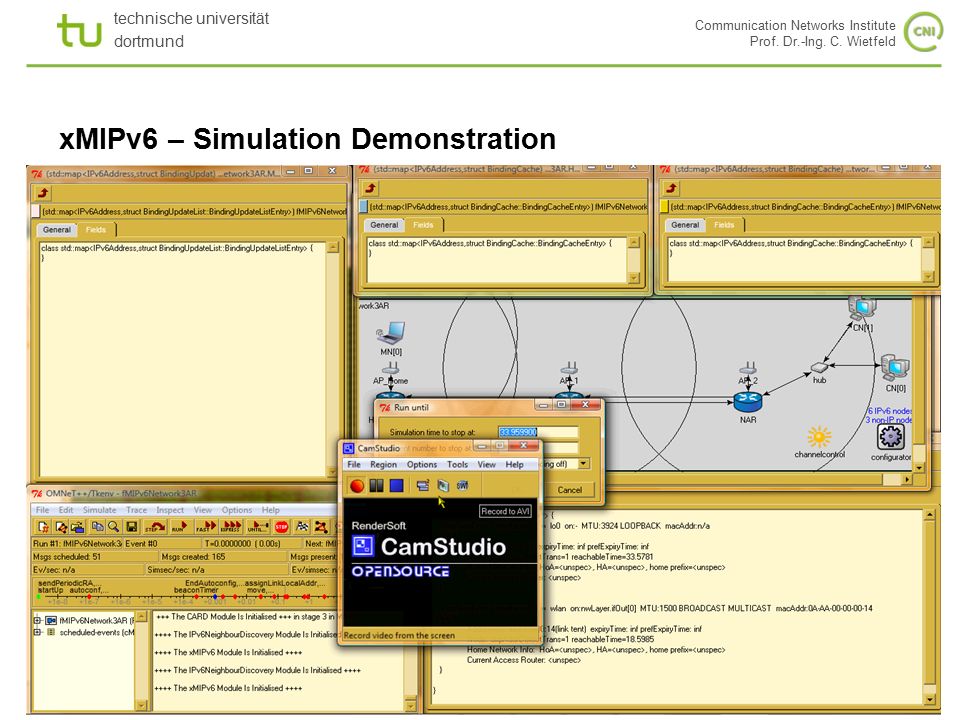Image resolution: width=960 pixels, height=720 pixels.
Task: Open the File menu in OMNeT++ window
Action: [42, 509]
